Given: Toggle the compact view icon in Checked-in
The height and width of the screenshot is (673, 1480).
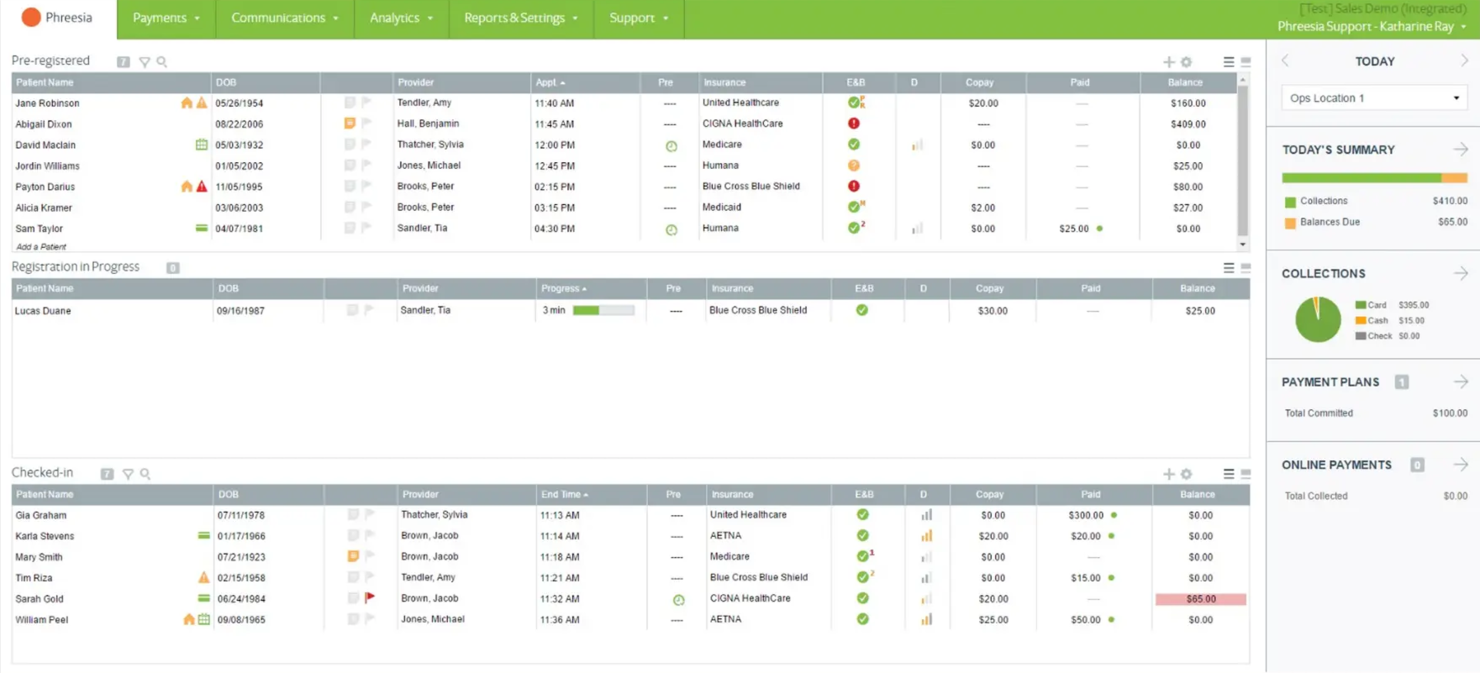Looking at the screenshot, I should (x=1246, y=474).
